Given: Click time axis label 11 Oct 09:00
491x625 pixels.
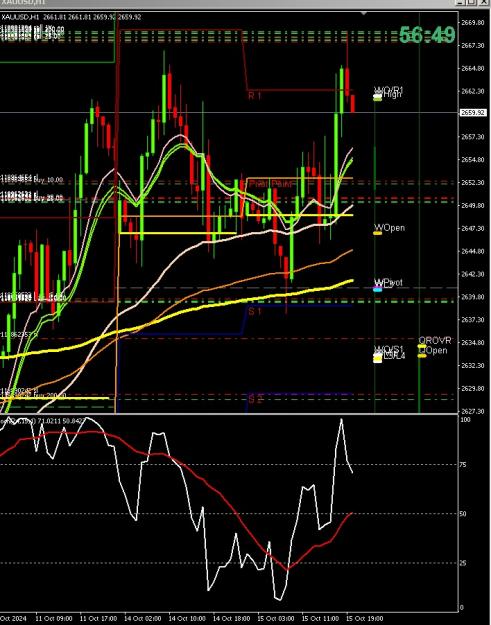Looking at the screenshot, I should [x=54, y=618].
